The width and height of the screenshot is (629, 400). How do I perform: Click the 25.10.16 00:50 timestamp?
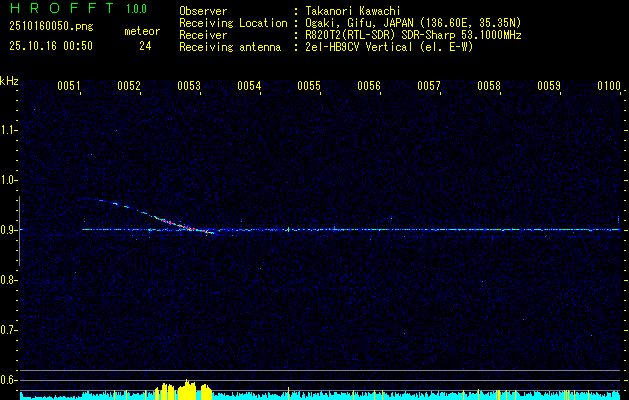[x=51, y=46]
